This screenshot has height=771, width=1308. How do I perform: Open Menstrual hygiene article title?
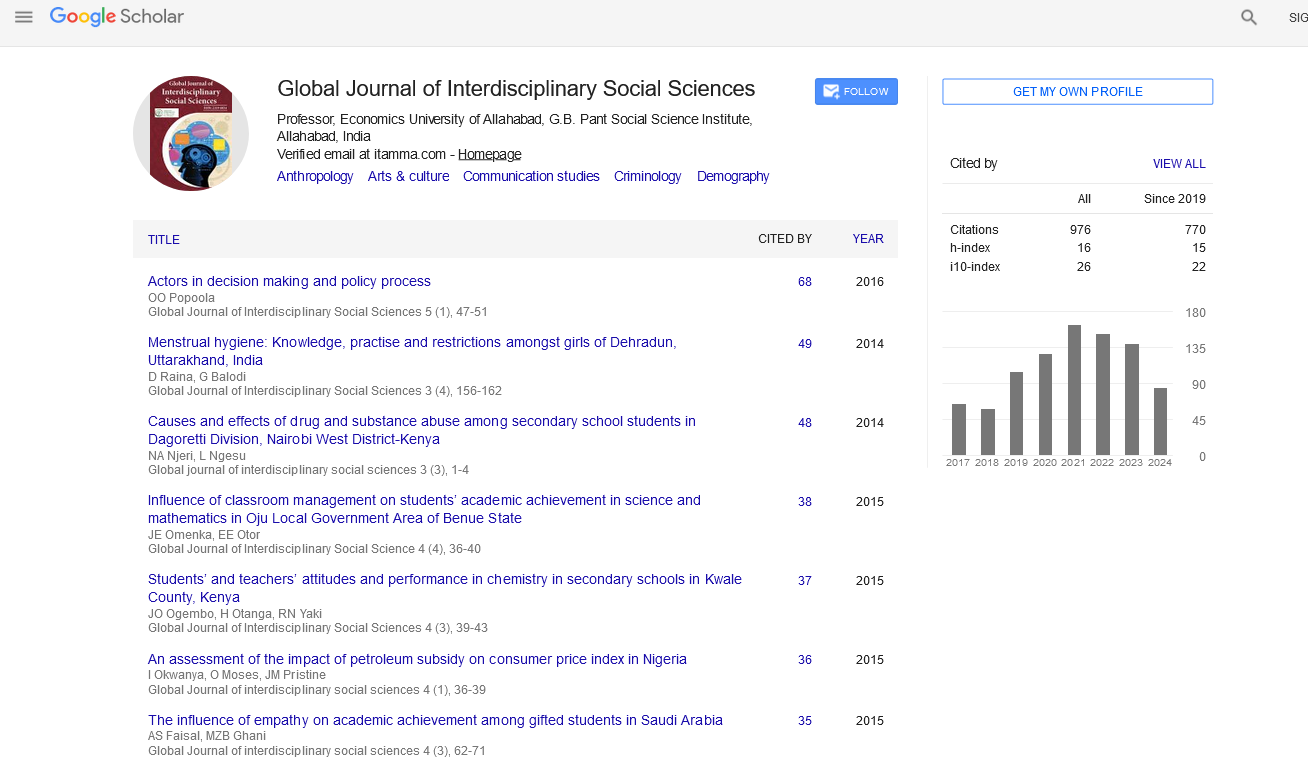[x=412, y=351]
